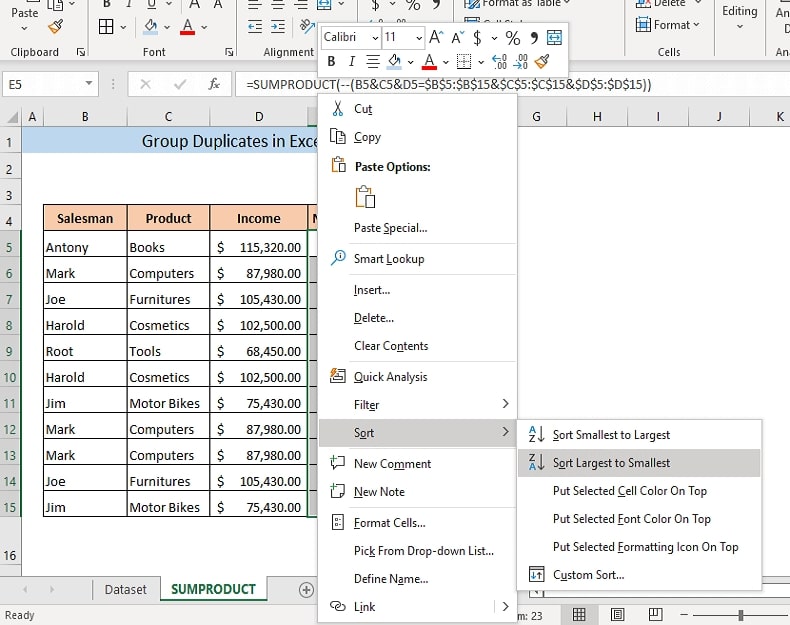The width and height of the screenshot is (790, 625).
Task: Open the font size 11 dropdown
Action: [419, 38]
